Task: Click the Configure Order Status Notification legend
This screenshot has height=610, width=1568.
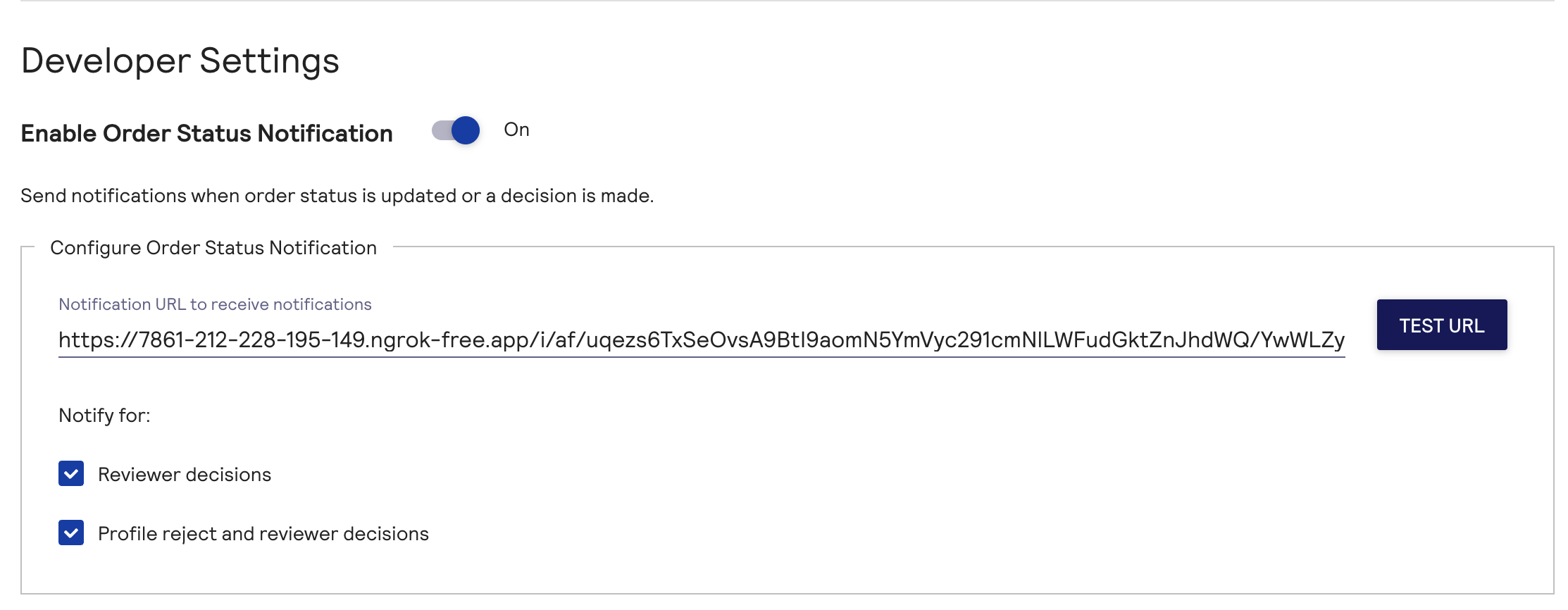Action: [213, 248]
